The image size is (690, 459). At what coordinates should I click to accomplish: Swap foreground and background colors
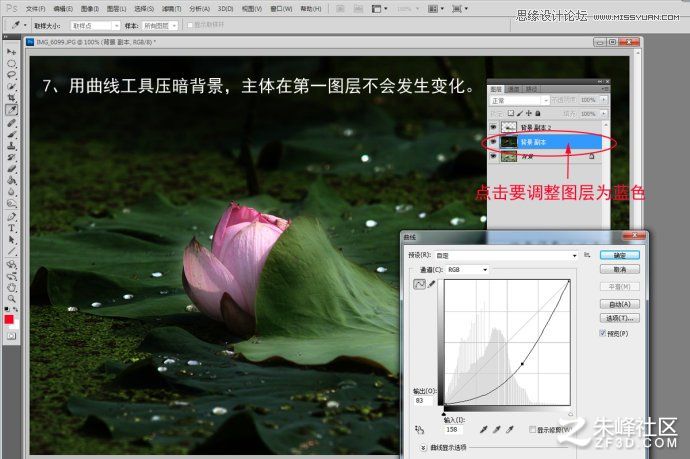coord(15,309)
